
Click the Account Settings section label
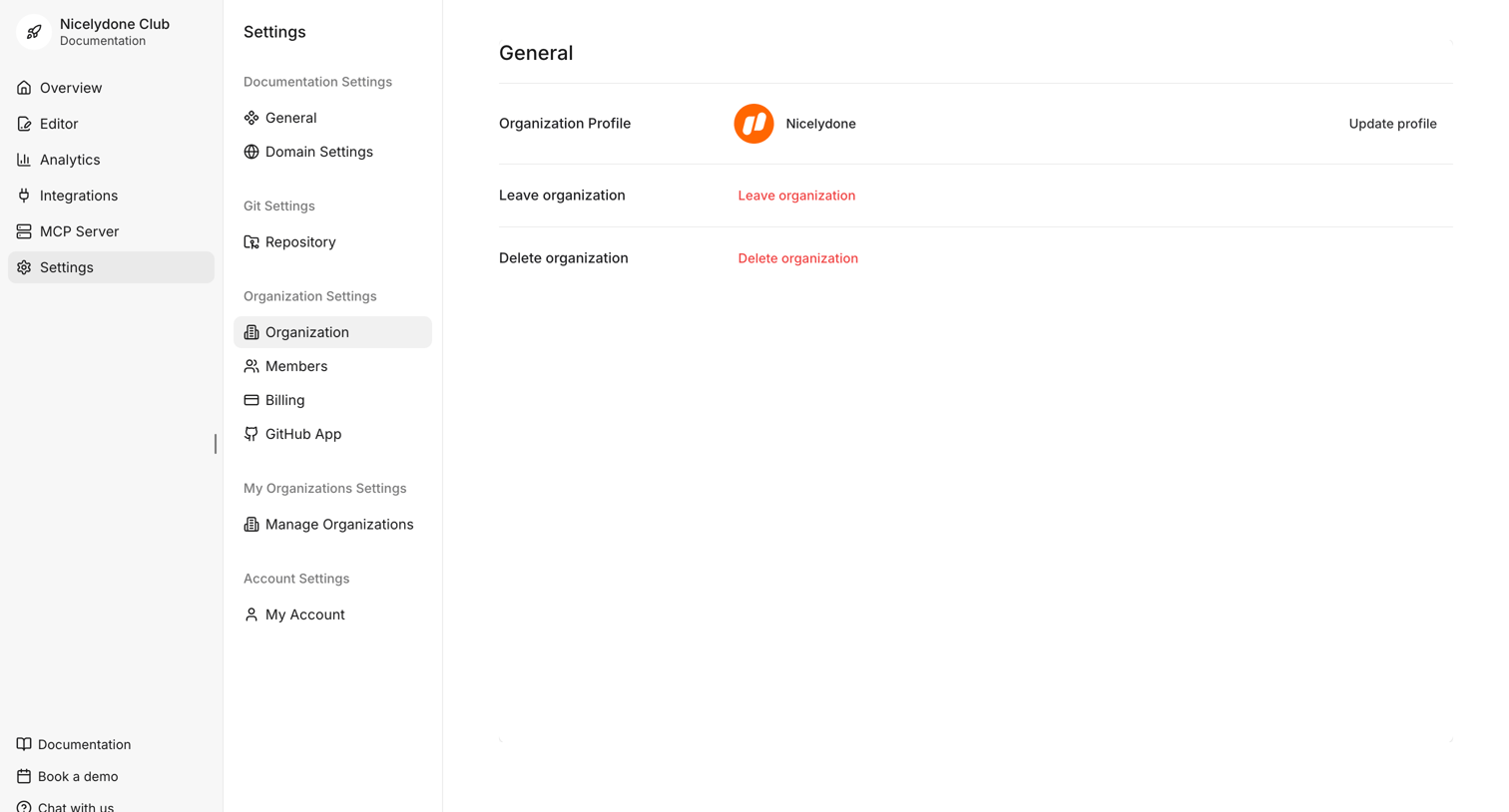[x=296, y=579]
